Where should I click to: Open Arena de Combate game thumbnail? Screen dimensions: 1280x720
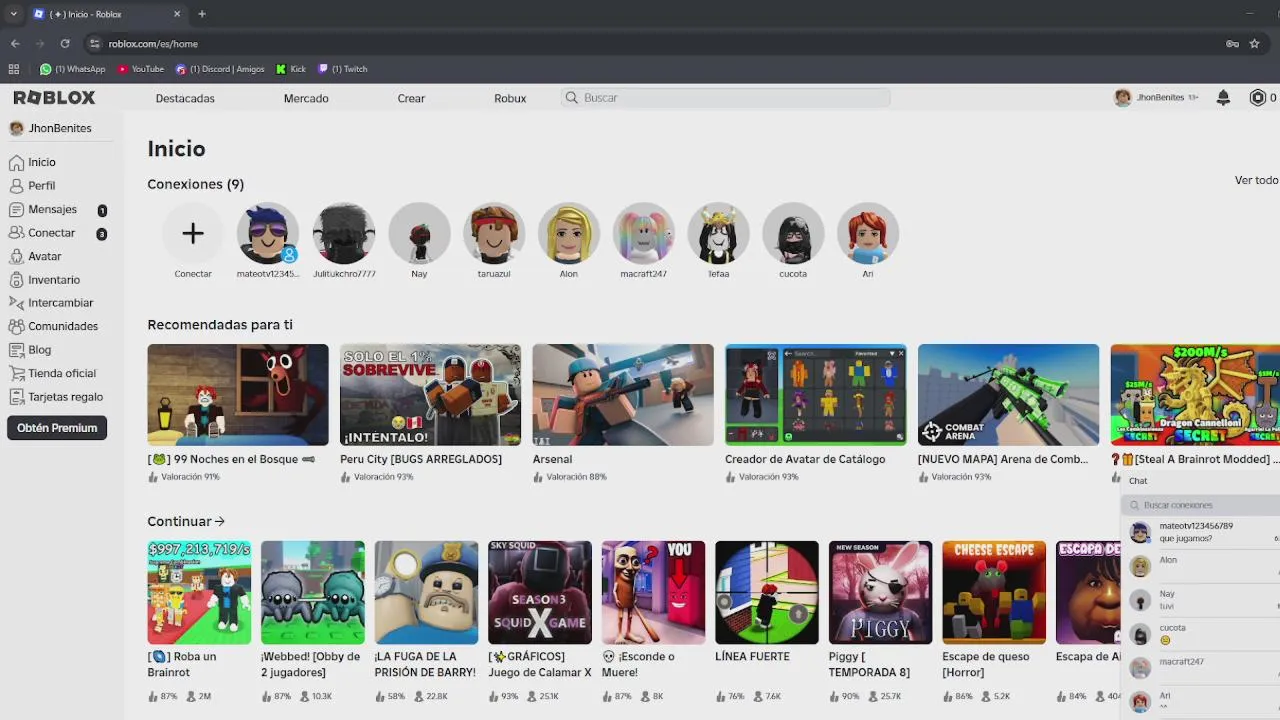[x=1008, y=395]
